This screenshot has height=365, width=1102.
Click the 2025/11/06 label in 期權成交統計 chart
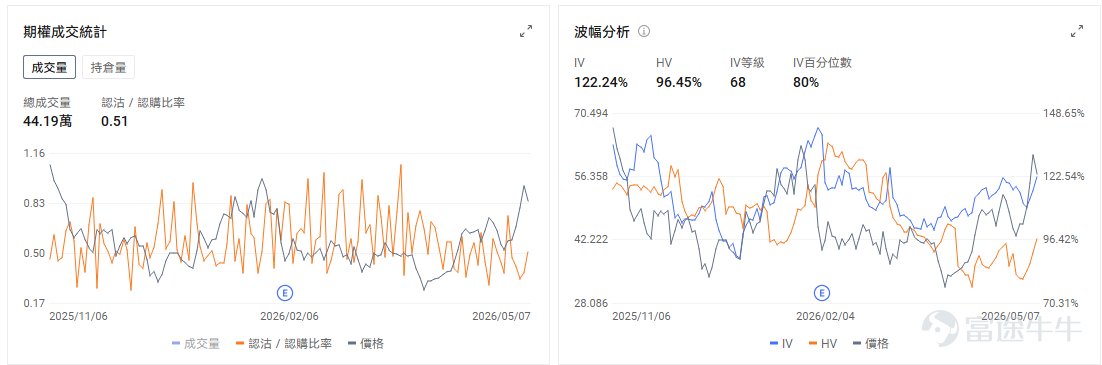click(x=79, y=316)
